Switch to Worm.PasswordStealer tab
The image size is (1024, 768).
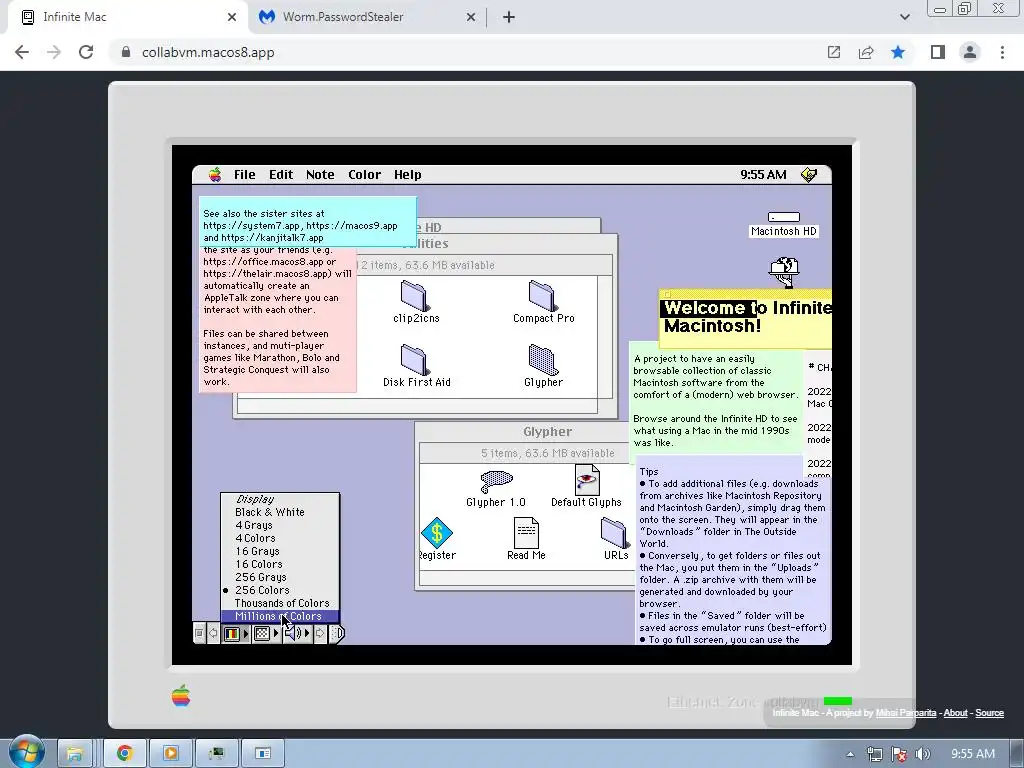click(x=366, y=17)
